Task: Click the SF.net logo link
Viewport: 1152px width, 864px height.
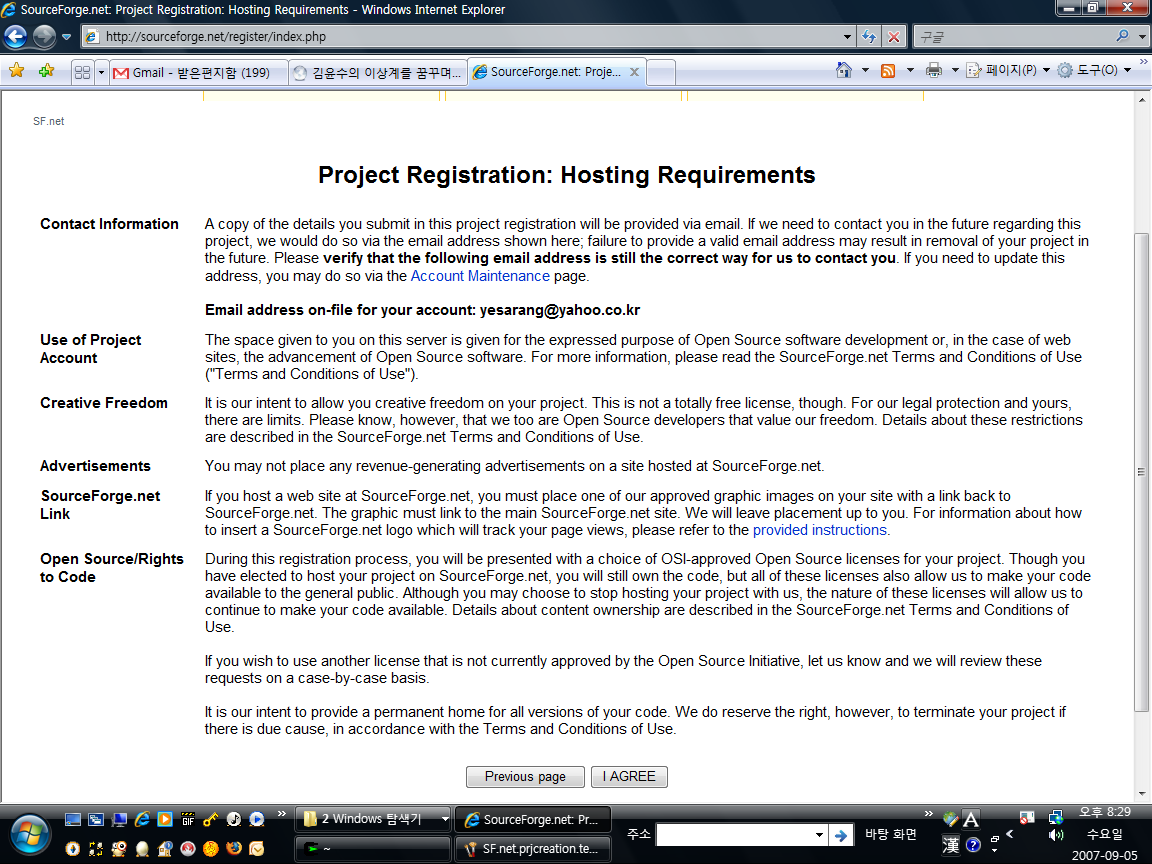Action: [48, 121]
